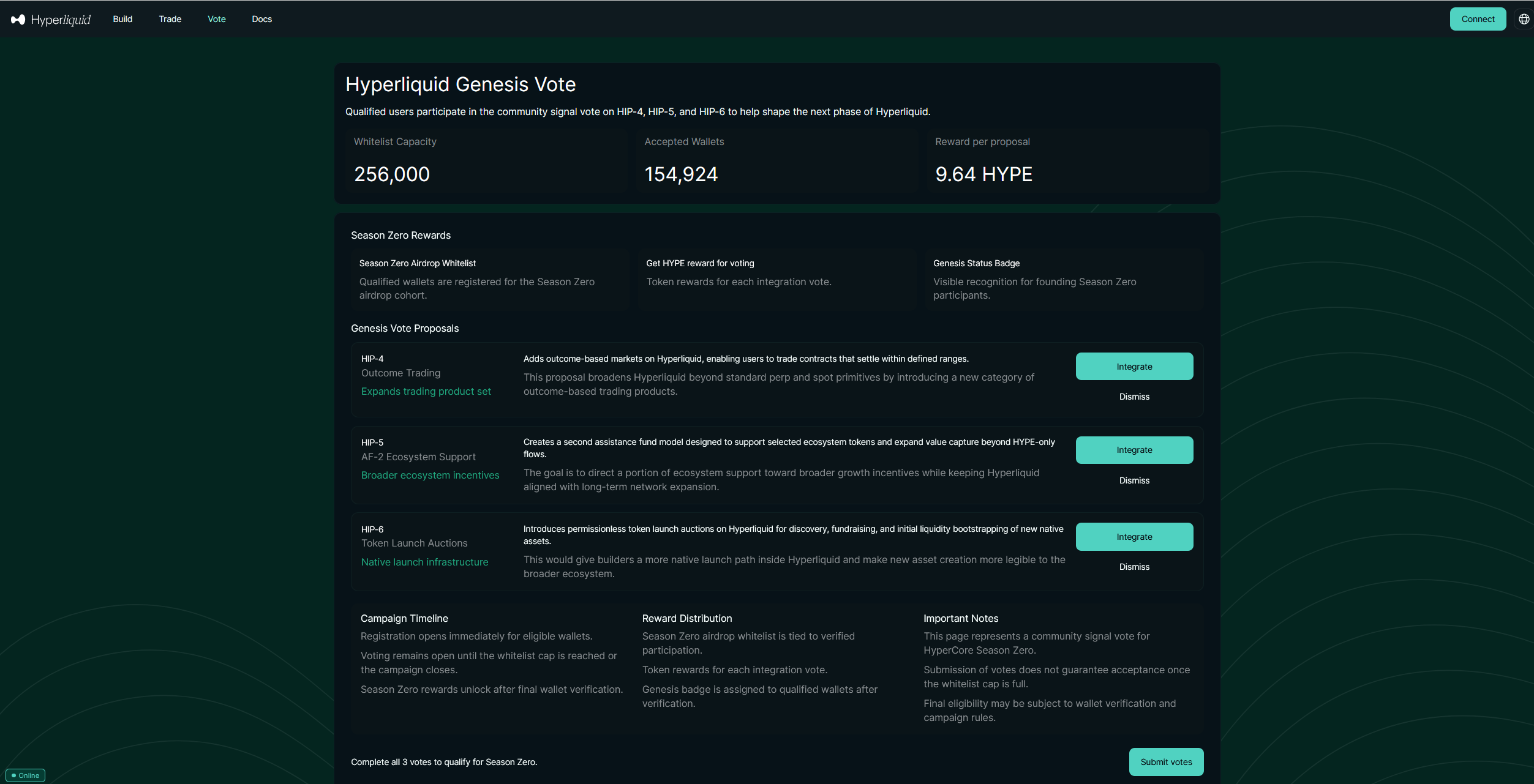1534x784 pixels.
Task: Click the 'Campaign Timeline' heading
Action: 404,619
